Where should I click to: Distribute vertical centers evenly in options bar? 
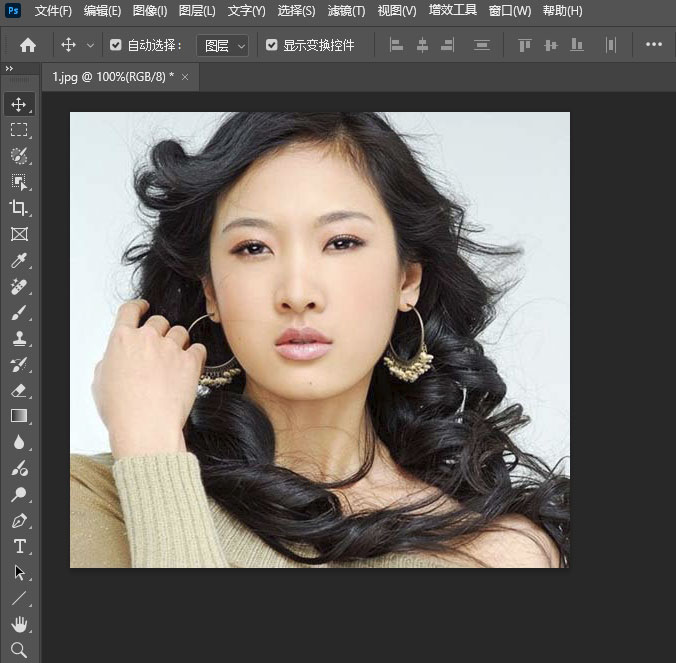[481, 45]
